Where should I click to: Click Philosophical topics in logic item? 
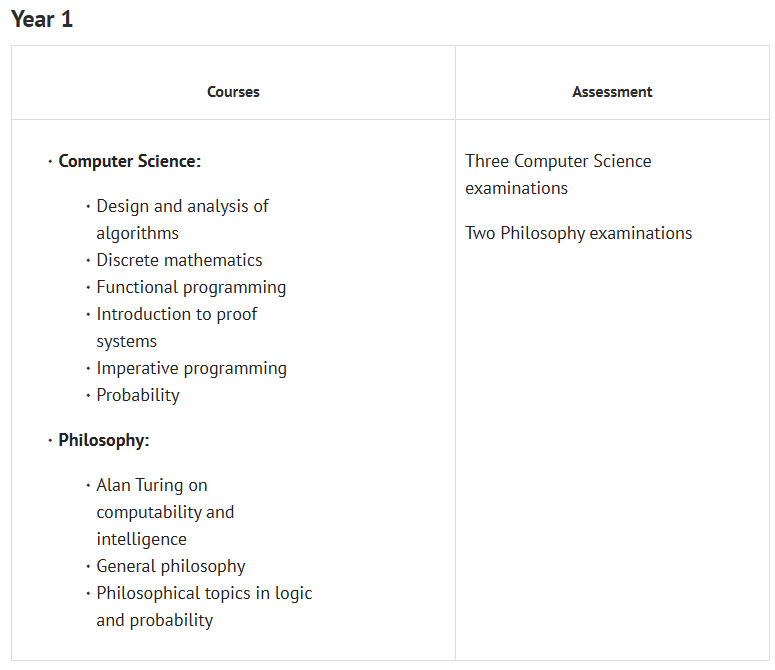[x=204, y=593]
